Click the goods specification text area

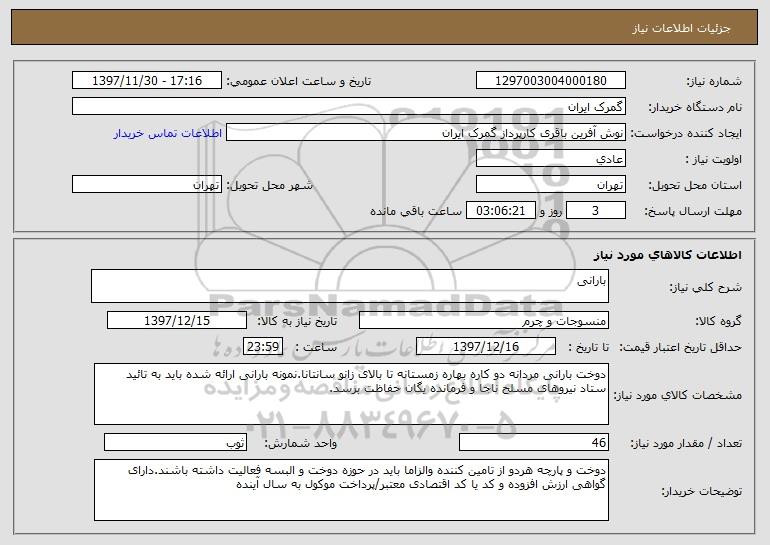[351, 394]
